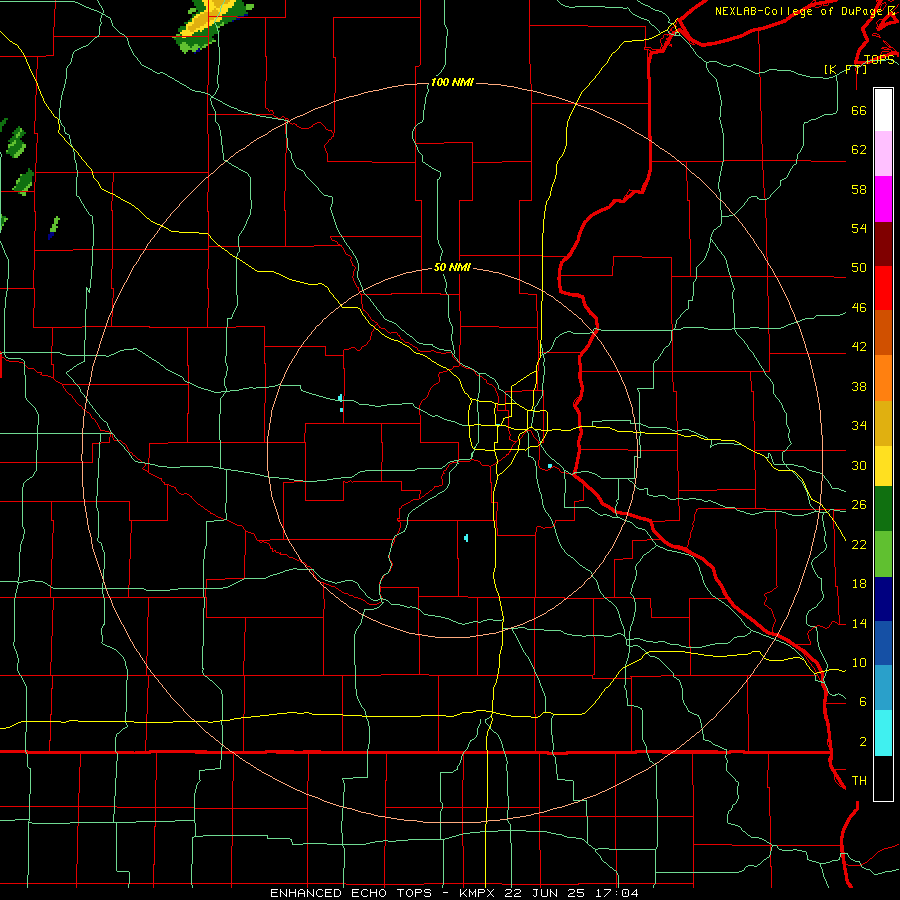Select the cyan legend swatch
This screenshot has width=900, height=900.
883,733
